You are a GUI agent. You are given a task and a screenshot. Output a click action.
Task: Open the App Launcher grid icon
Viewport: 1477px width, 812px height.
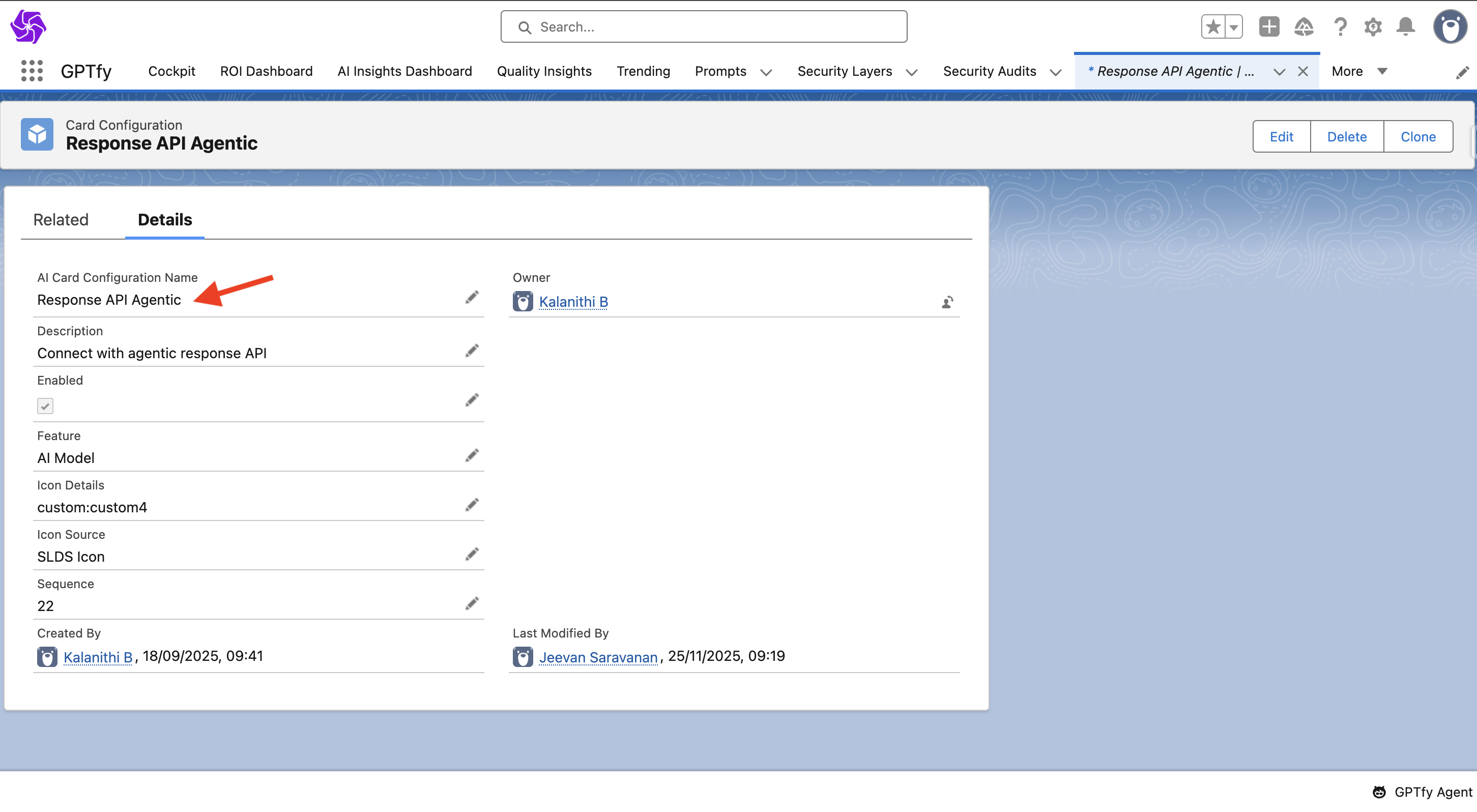pos(32,71)
